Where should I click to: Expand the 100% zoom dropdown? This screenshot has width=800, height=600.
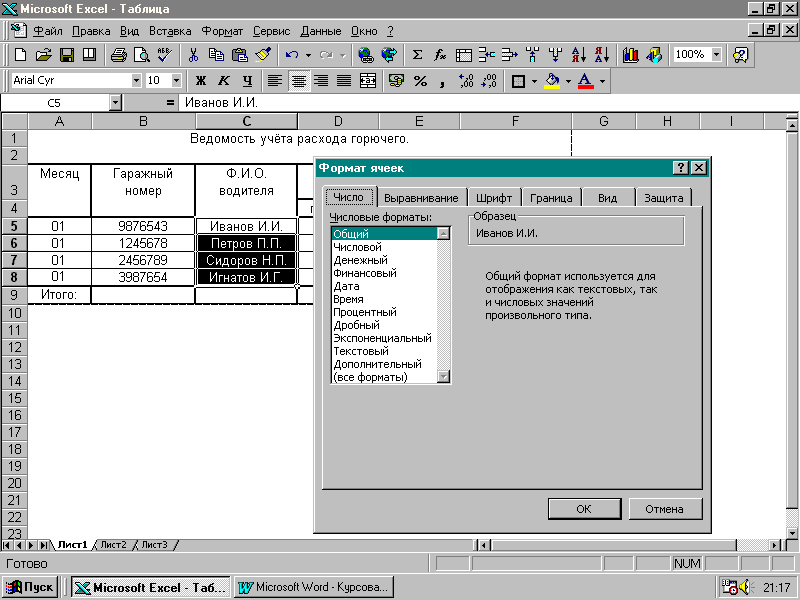(716, 55)
